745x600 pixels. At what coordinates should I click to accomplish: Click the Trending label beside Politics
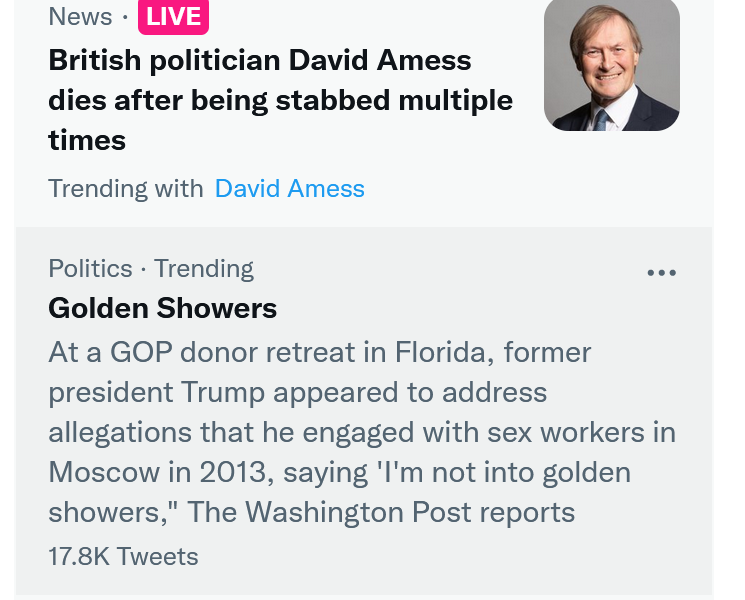point(203,268)
